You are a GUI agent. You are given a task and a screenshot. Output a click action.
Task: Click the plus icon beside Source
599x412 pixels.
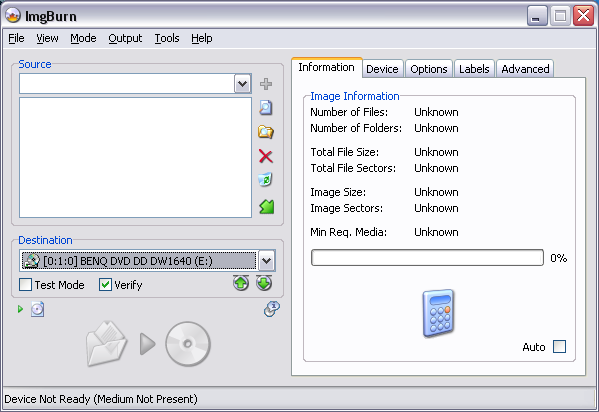coord(266,84)
